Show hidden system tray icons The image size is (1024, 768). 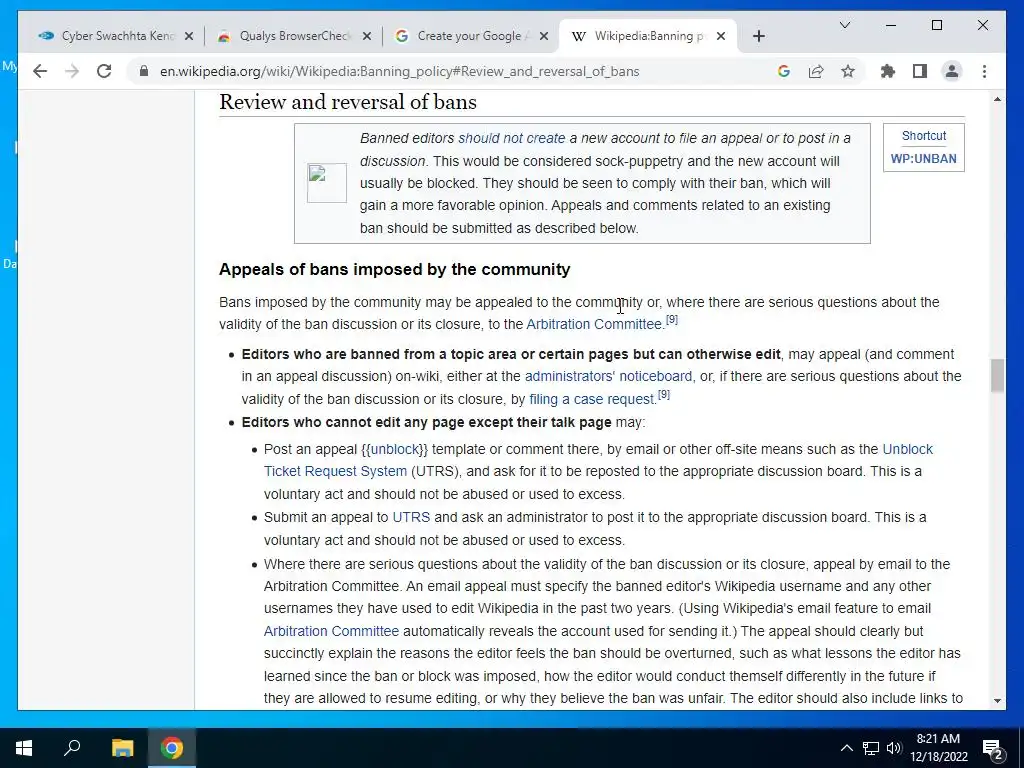[846, 748]
